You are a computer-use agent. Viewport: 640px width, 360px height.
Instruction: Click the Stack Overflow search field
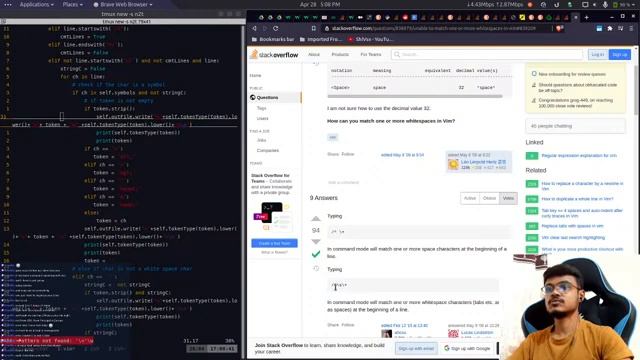[x=487, y=54]
